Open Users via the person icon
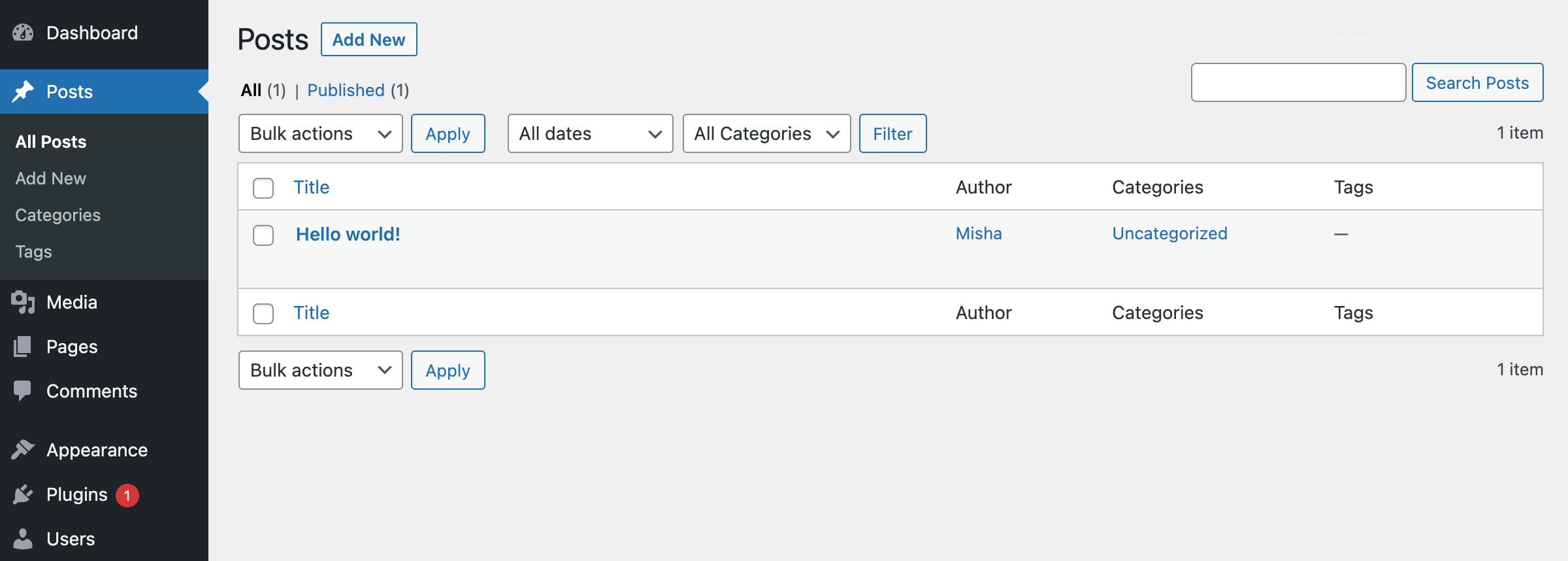The image size is (1568, 561). click(x=23, y=539)
